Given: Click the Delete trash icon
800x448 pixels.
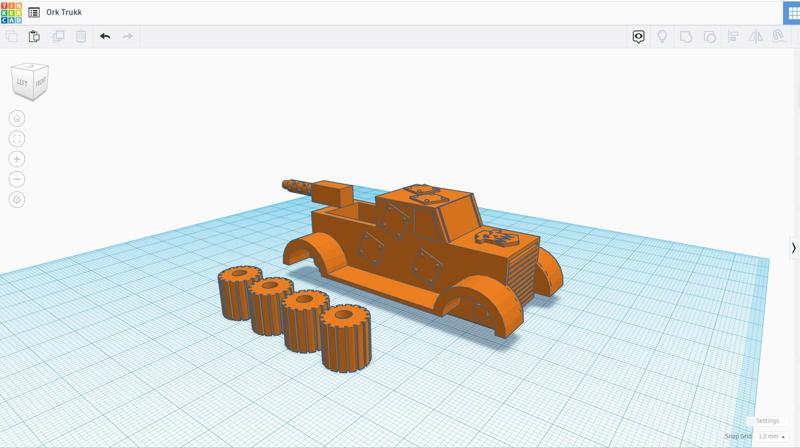Looking at the screenshot, I should pos(81,36).
